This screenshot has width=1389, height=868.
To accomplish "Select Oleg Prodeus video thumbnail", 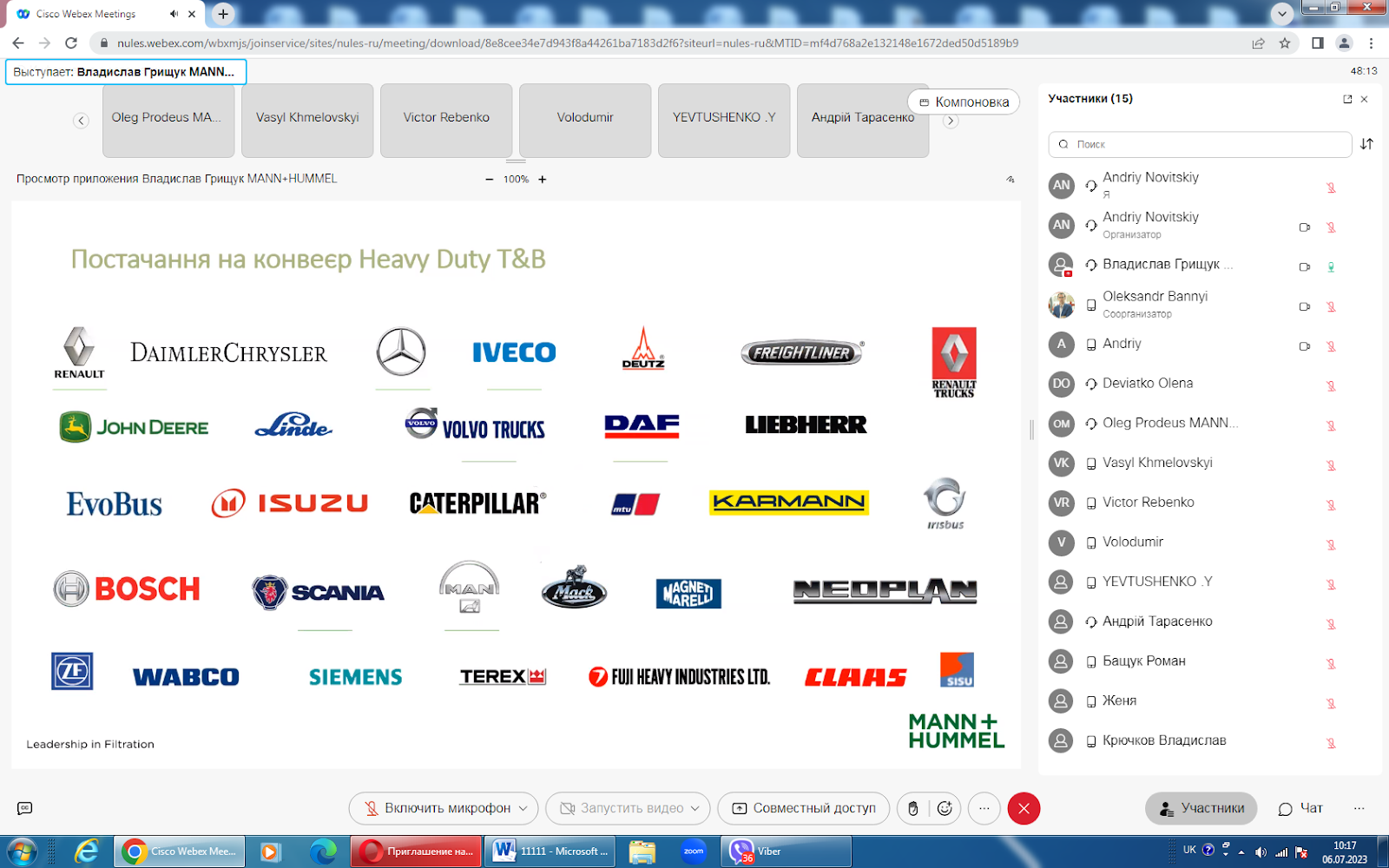I will [168, 121].
